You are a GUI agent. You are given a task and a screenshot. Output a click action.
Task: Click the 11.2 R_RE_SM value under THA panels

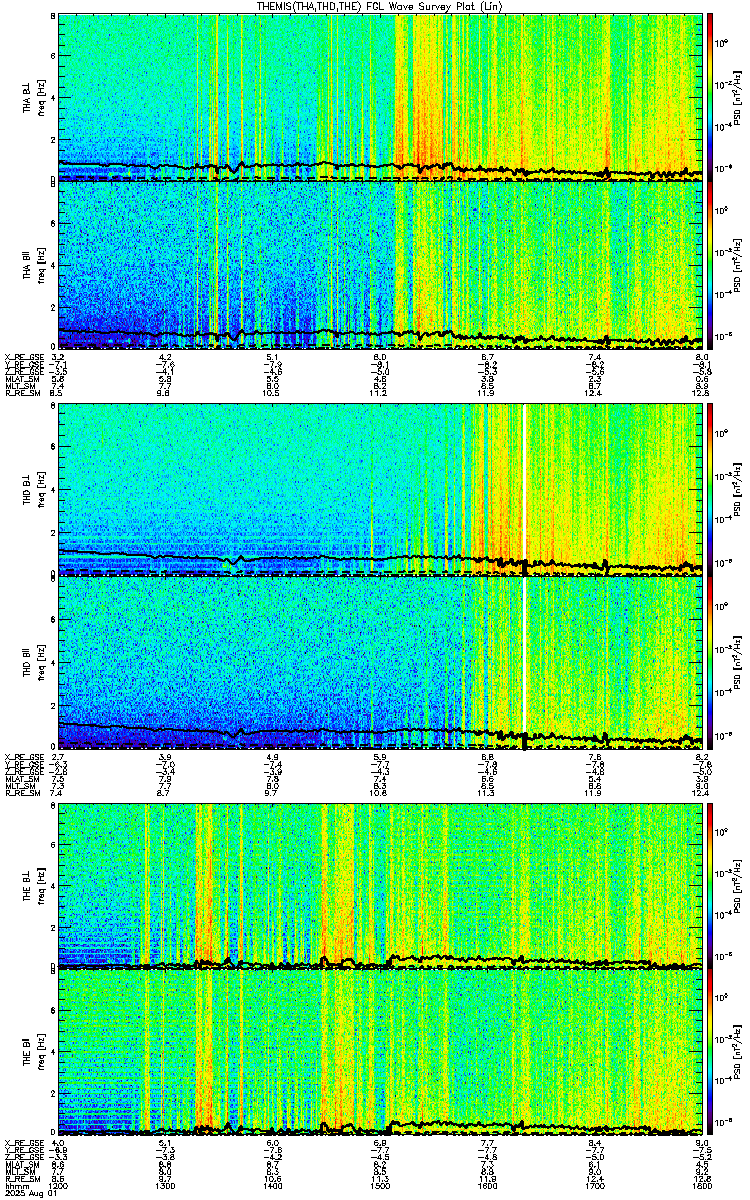coord(380,394)
